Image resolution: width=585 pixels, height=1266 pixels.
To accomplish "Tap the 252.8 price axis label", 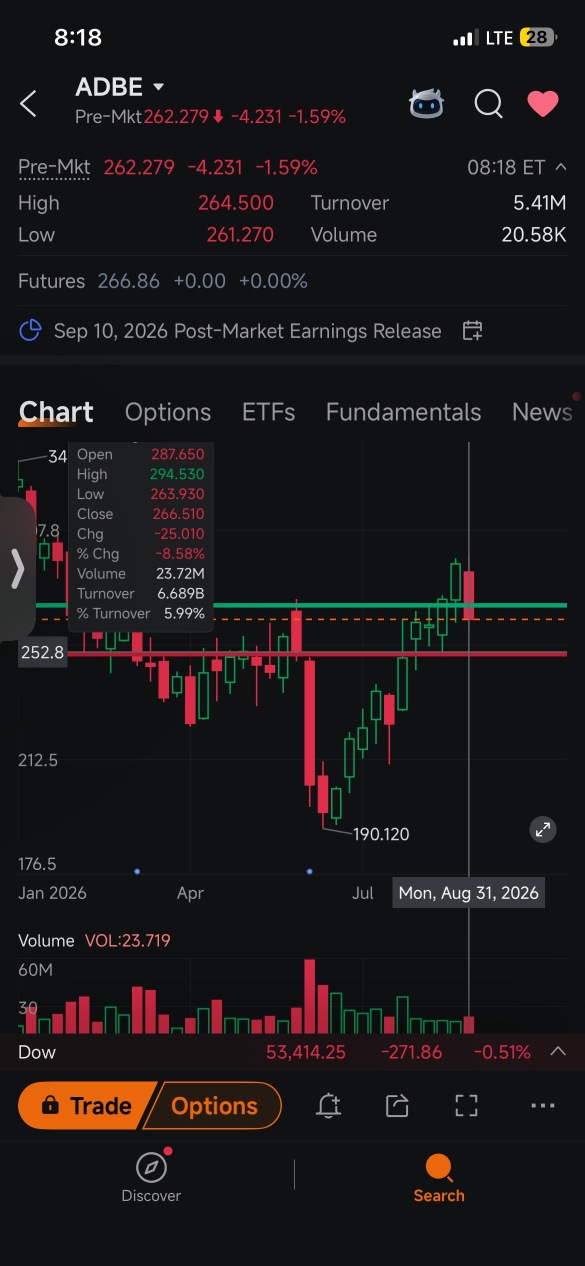I will 41,653.
